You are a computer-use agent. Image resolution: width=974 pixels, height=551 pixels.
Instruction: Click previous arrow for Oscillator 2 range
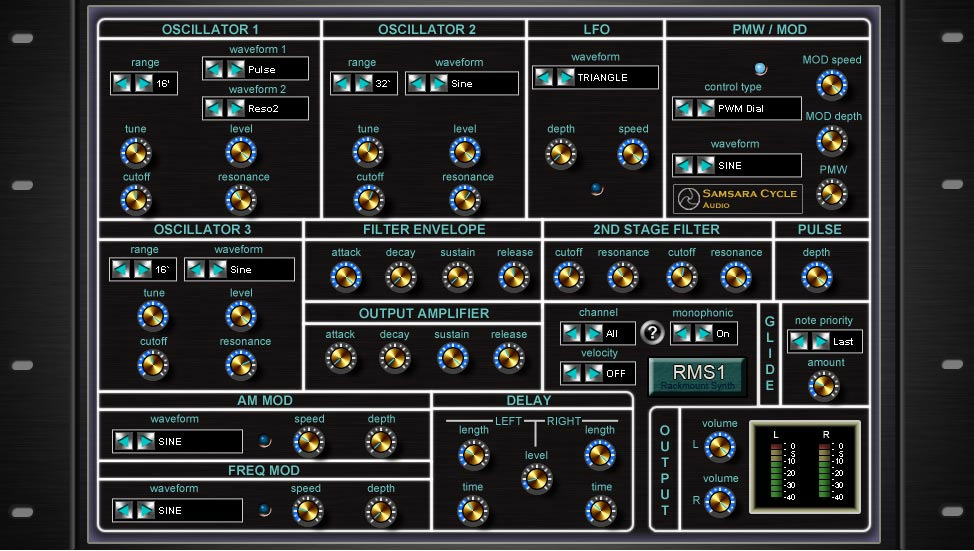(x=342, y=83)
